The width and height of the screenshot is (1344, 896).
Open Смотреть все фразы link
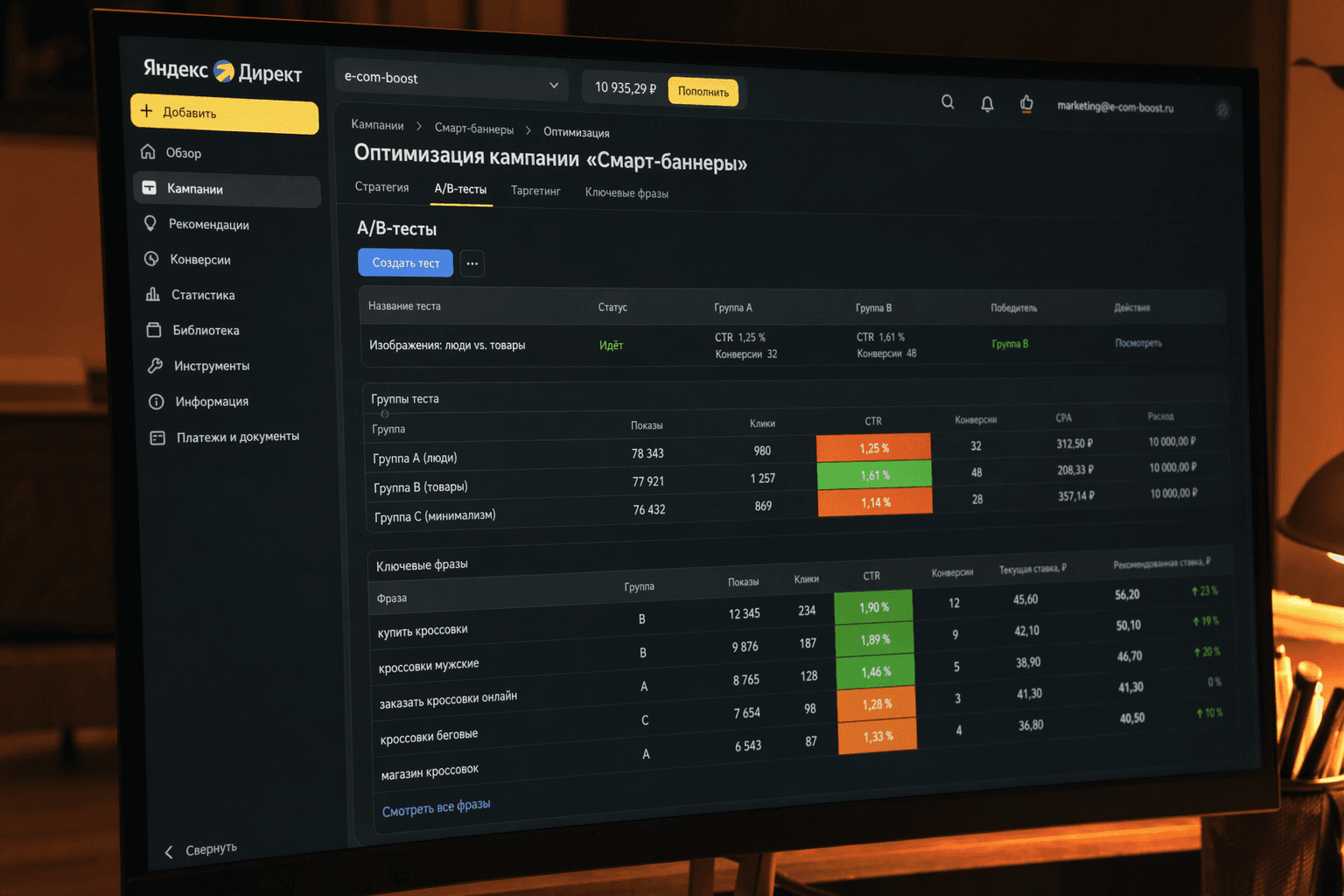(x=436, y=808)
